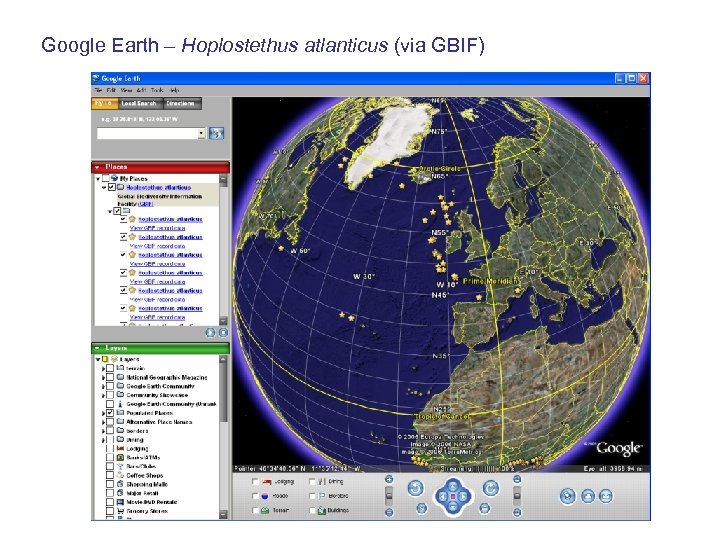Expand the Populated Places layer node
This screenshot has height=540, width=720.
[103, 413]
